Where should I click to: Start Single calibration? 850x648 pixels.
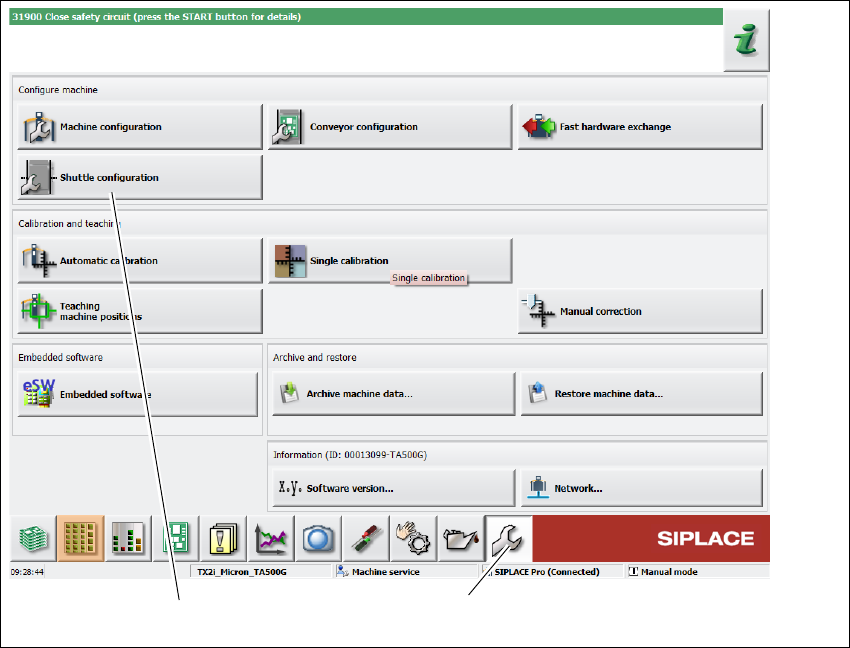[390, 261]
